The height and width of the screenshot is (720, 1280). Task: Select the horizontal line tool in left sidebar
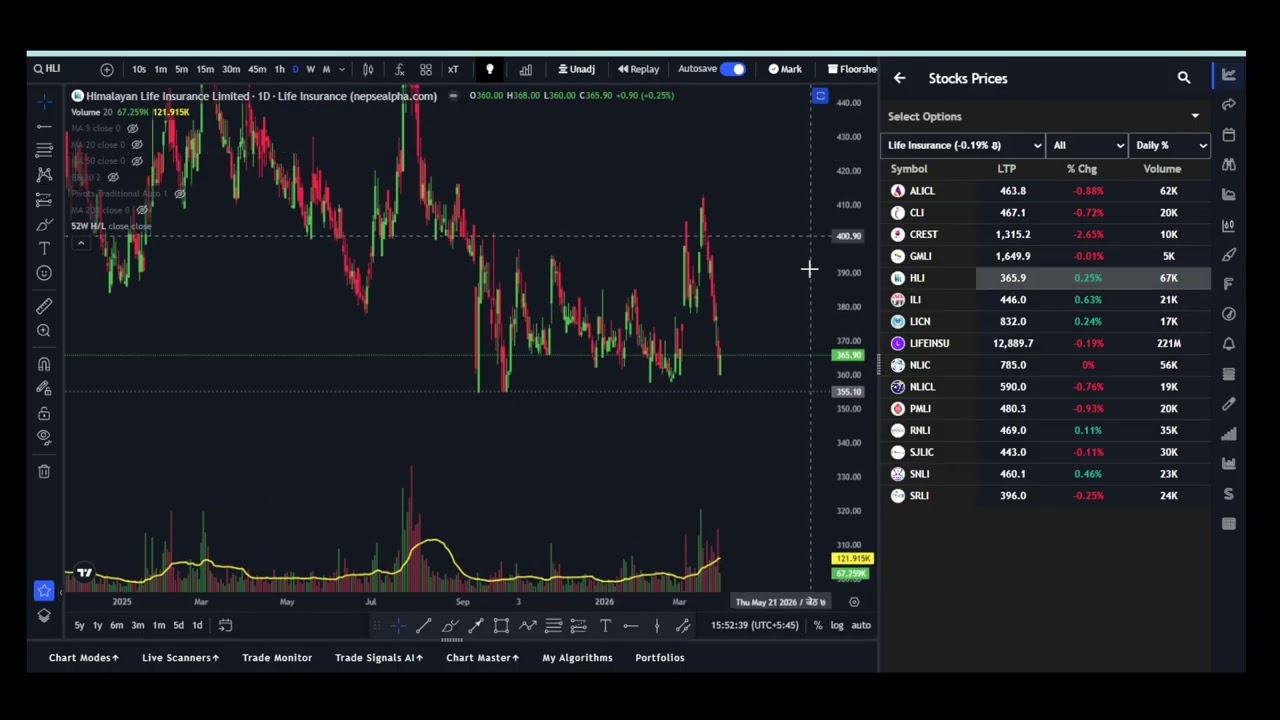point(44,126)
